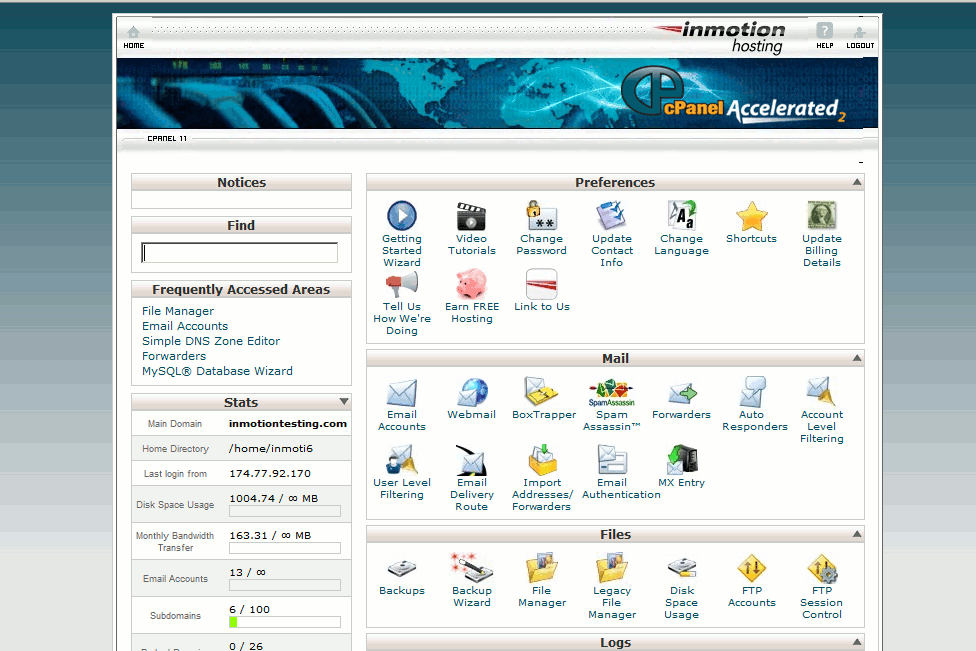Image resolution: width=976 pixels, height=651 pixels.
Task: Click the Home button in top bar
Action: (x=133, y=38)
